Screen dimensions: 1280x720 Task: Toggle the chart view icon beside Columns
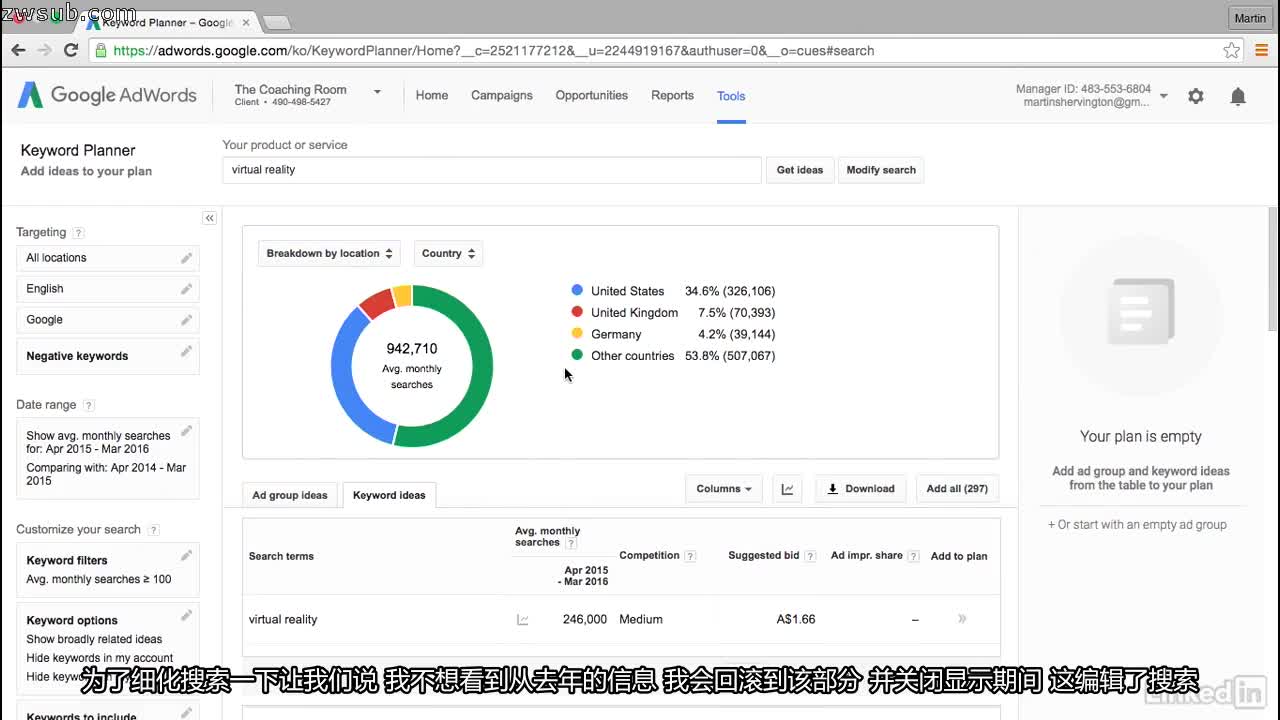coord(787,489)
